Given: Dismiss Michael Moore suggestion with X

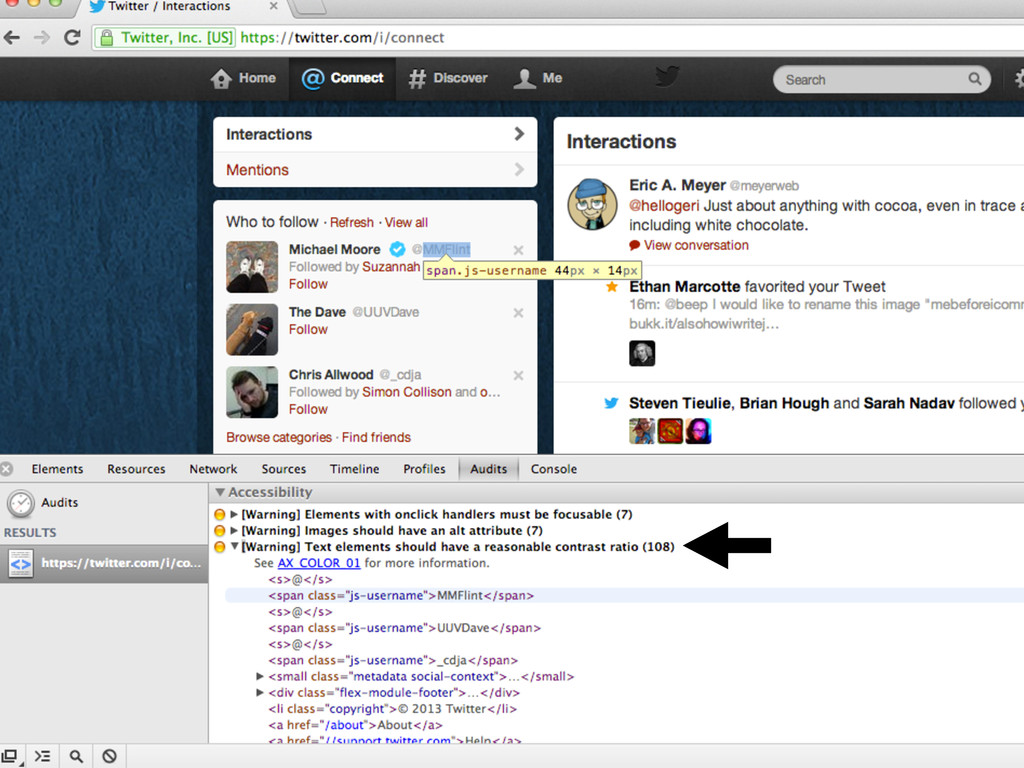Looking at the screenshot, I should [519, 250].
